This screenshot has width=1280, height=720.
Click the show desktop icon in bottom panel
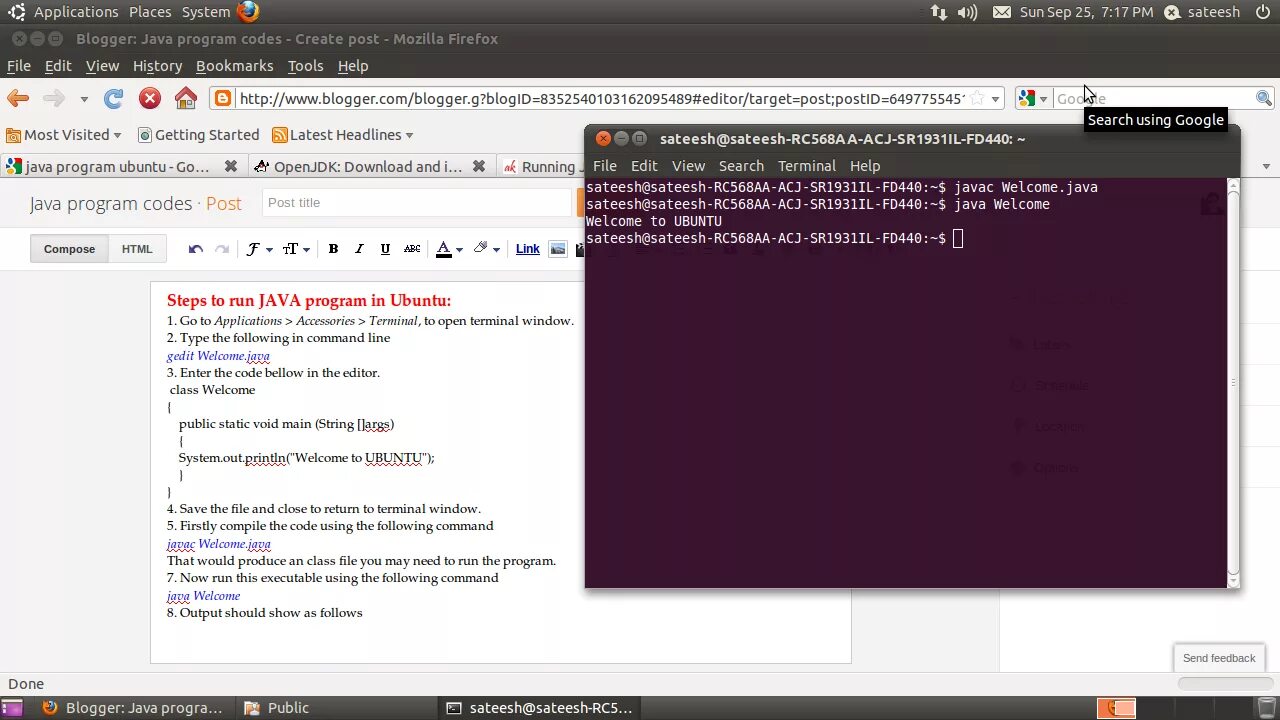pyautogui.click(x=12, y=708)
